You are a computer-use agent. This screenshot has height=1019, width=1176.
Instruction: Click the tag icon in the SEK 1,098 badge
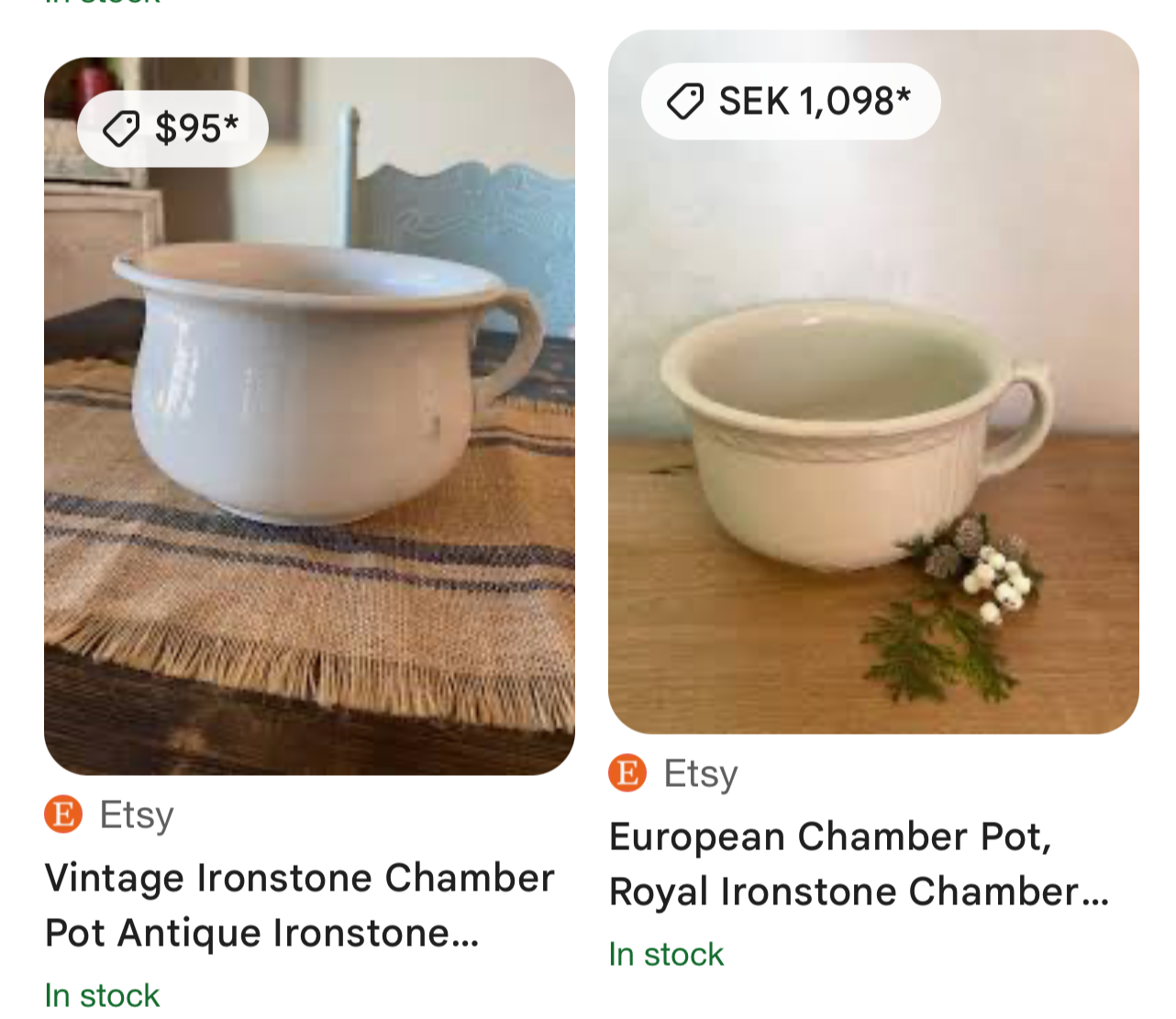[684, 102]
